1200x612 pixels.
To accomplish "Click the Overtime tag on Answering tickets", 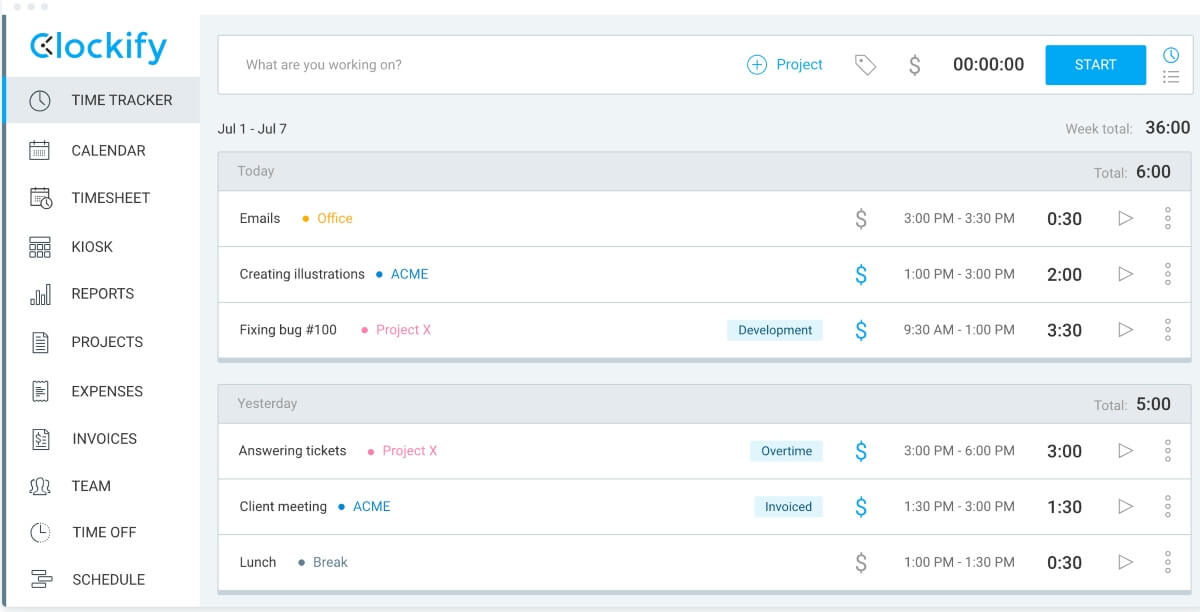I will (x=786, y=451).
